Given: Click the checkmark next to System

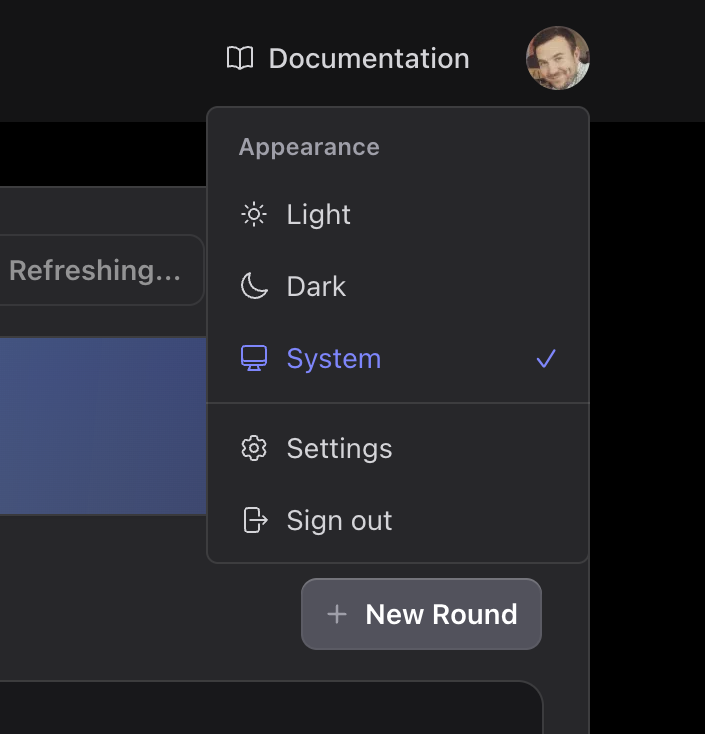Looking at the screenshot, I should [x=546, y=359].
